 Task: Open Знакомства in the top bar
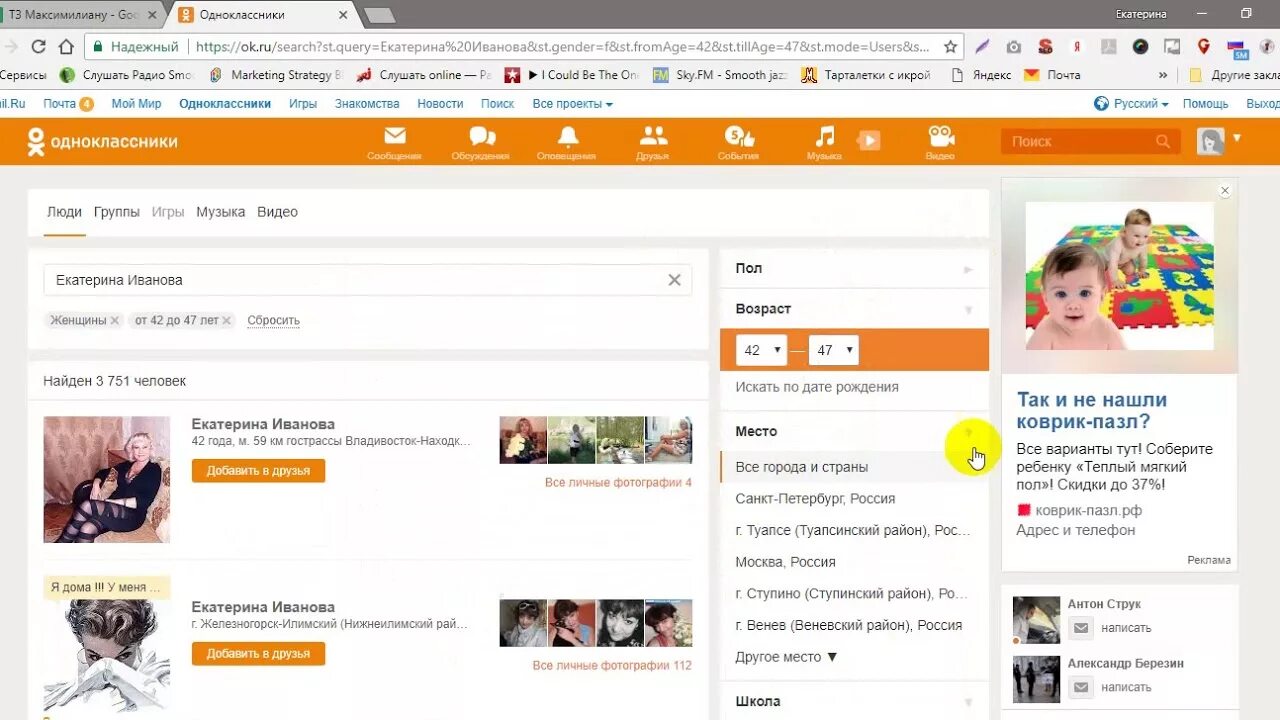(367, 103)
